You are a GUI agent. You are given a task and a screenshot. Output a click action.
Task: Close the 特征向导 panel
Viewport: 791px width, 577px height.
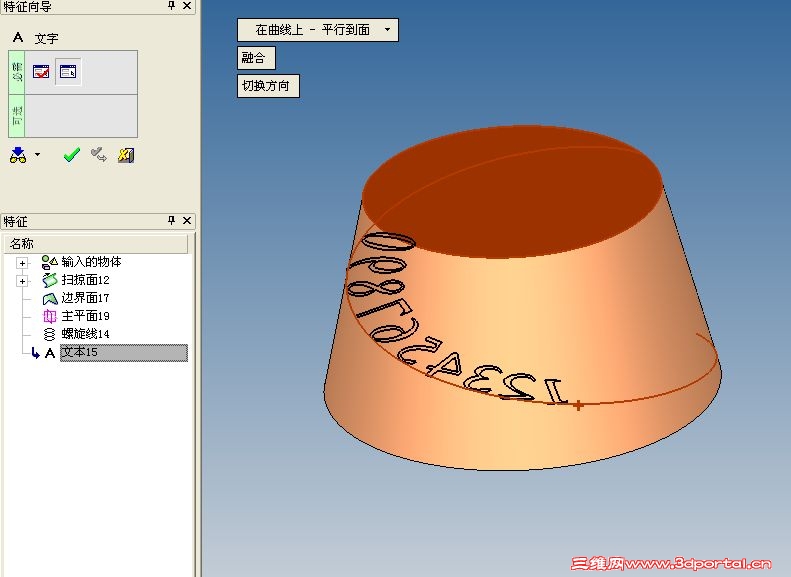(187, 6)
